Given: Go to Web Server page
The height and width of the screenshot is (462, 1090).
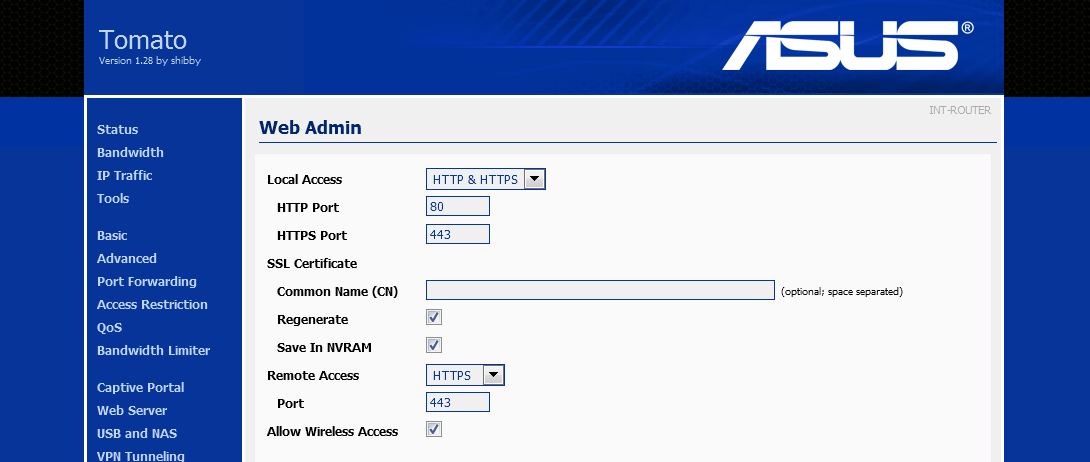Looking at the screenshot, I should [x=132, y=411].
